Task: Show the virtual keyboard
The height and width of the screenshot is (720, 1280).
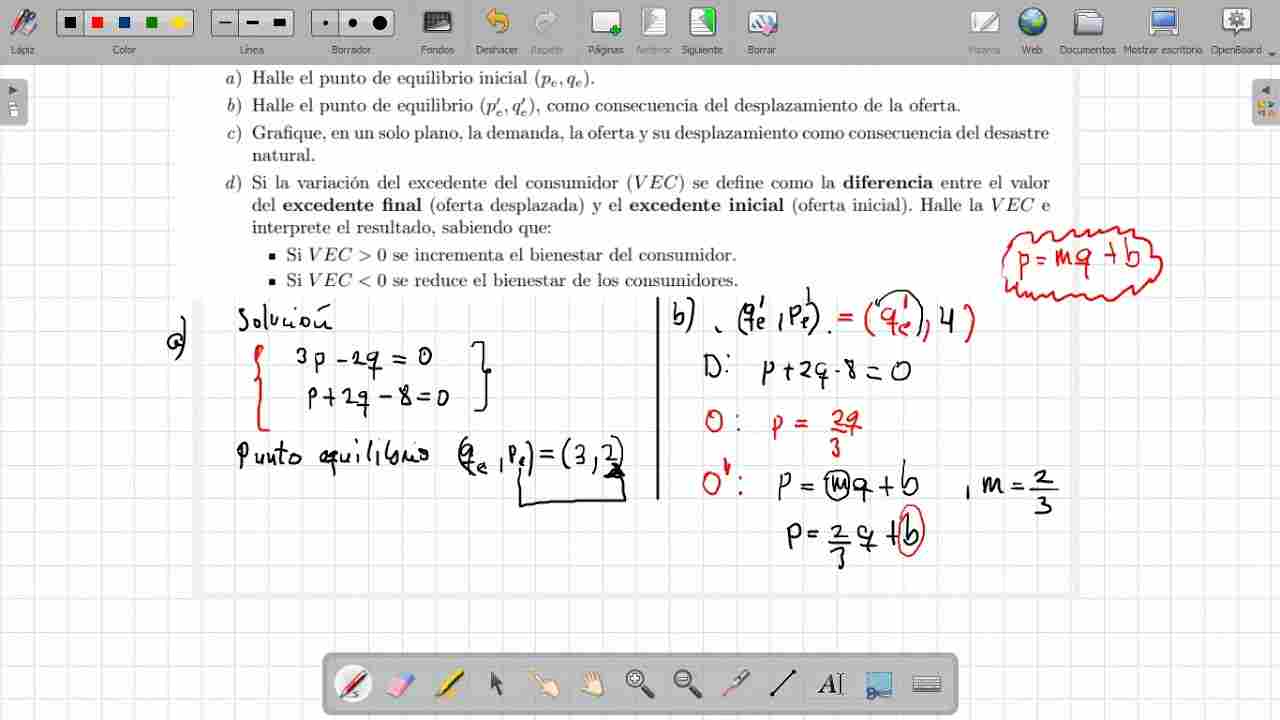Action: 927,684
